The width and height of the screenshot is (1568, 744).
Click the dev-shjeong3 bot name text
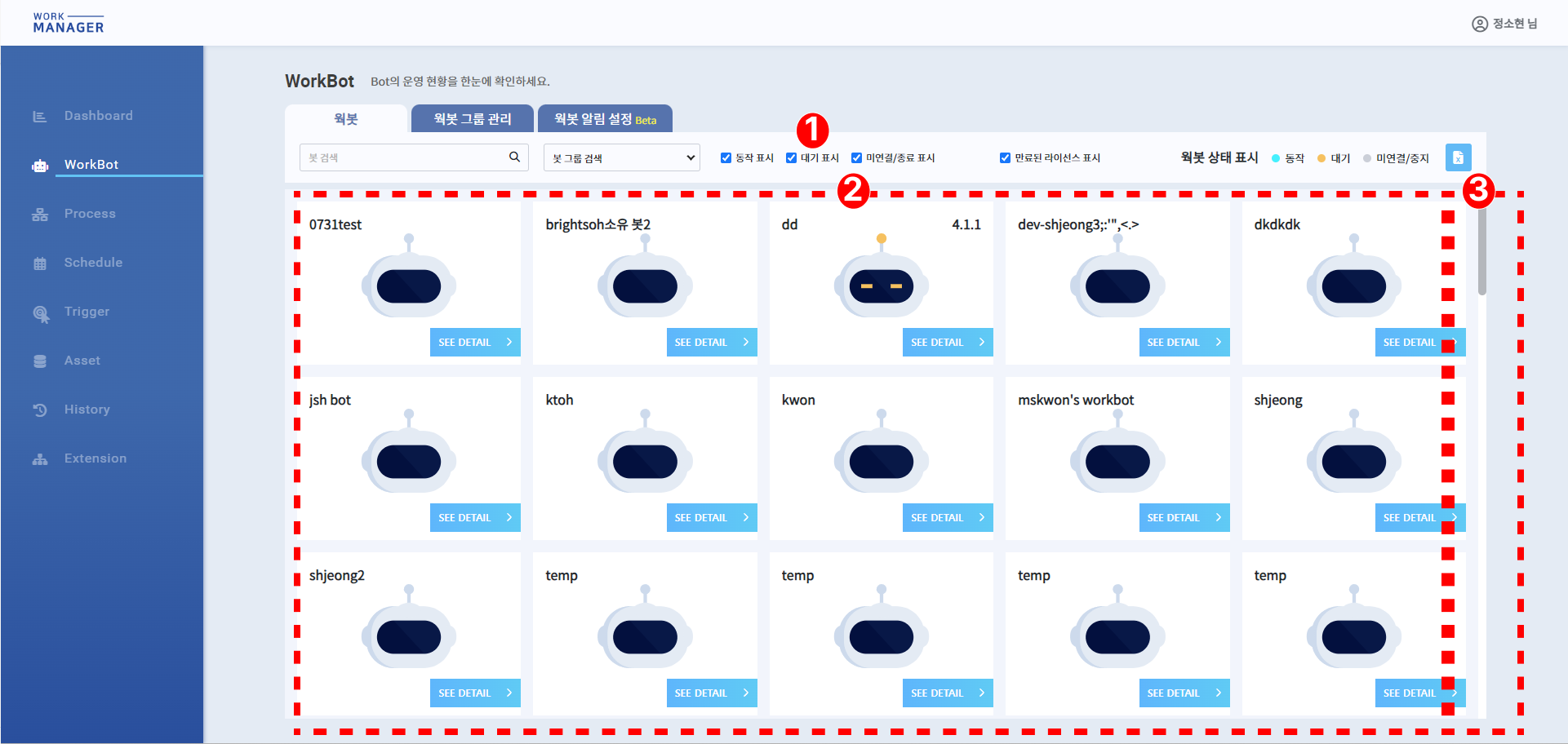1078,224
